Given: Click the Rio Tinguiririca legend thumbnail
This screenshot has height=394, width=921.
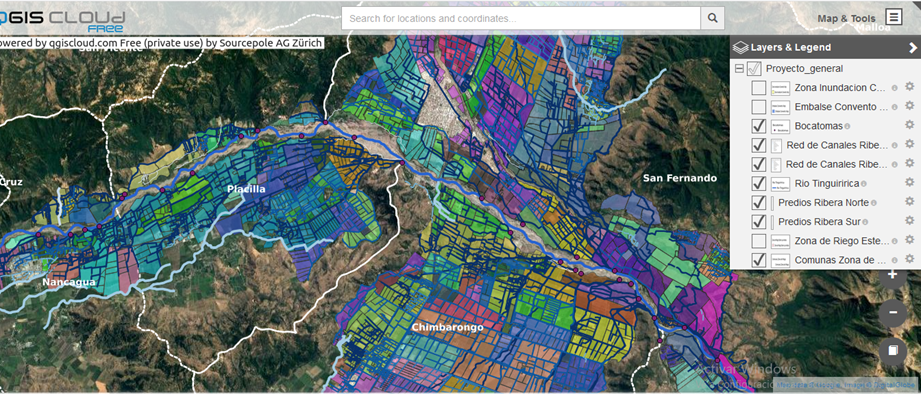Looking at the screenshot, I should click(x=781, y=184).
